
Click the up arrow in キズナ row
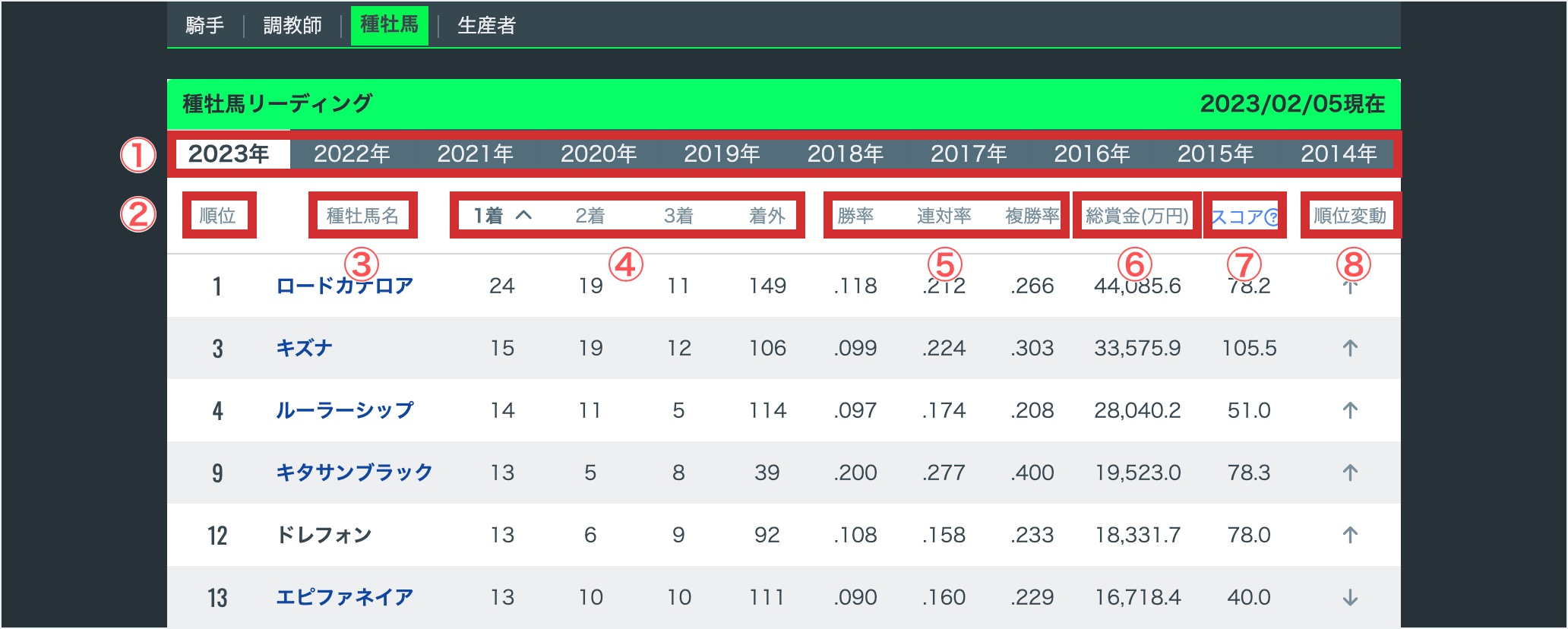1349,348
